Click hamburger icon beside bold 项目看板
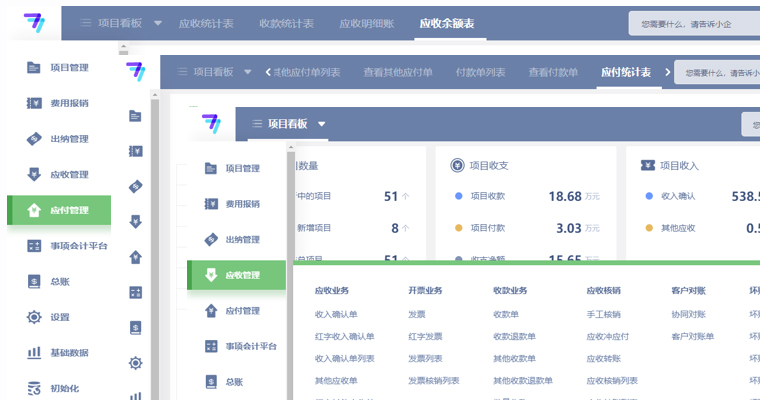 tap(257, 124)
